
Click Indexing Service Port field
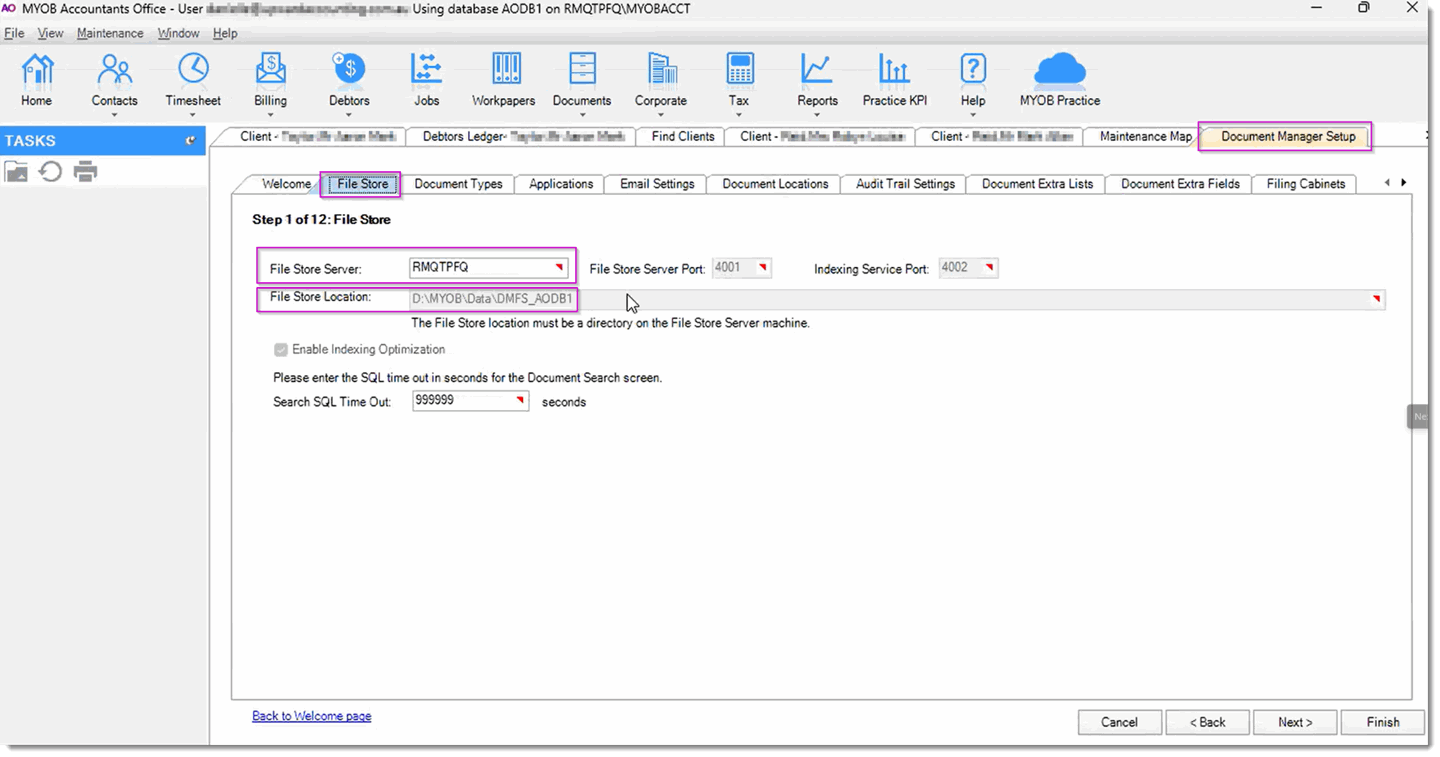tap(968, 268)
